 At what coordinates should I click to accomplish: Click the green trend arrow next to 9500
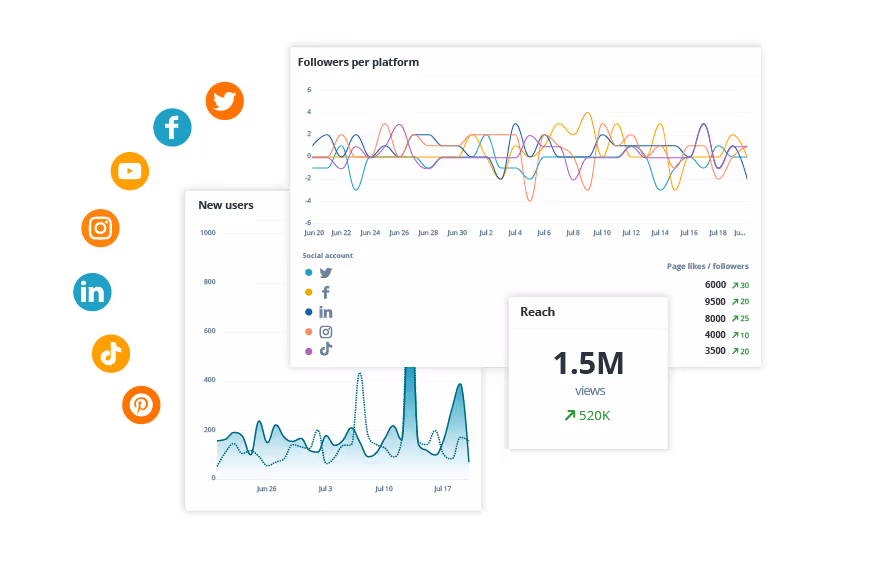(x=735, y=302)
